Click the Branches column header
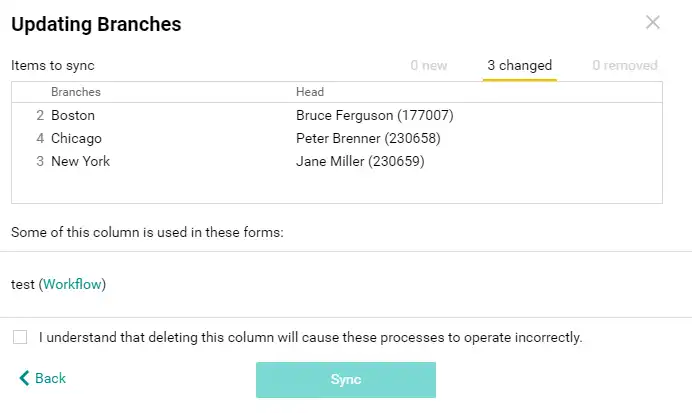 click(x=76, y=92)
